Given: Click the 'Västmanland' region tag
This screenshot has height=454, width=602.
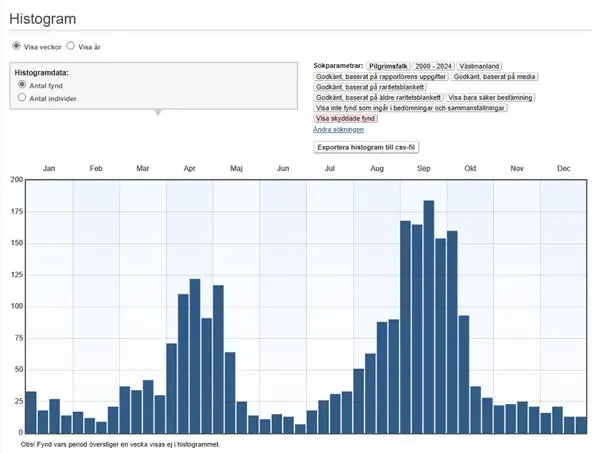Looking at the screenshot, I should 481,66.
